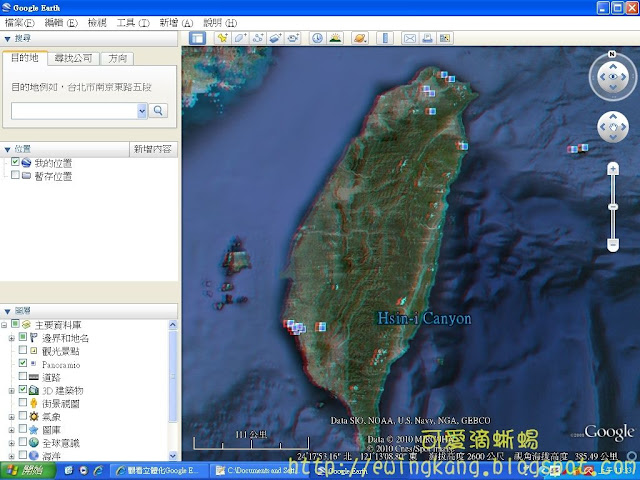Click the Gallery star layer icon
Image resolution: width=640 pixels, height=480 pixels.
[34, 429]
